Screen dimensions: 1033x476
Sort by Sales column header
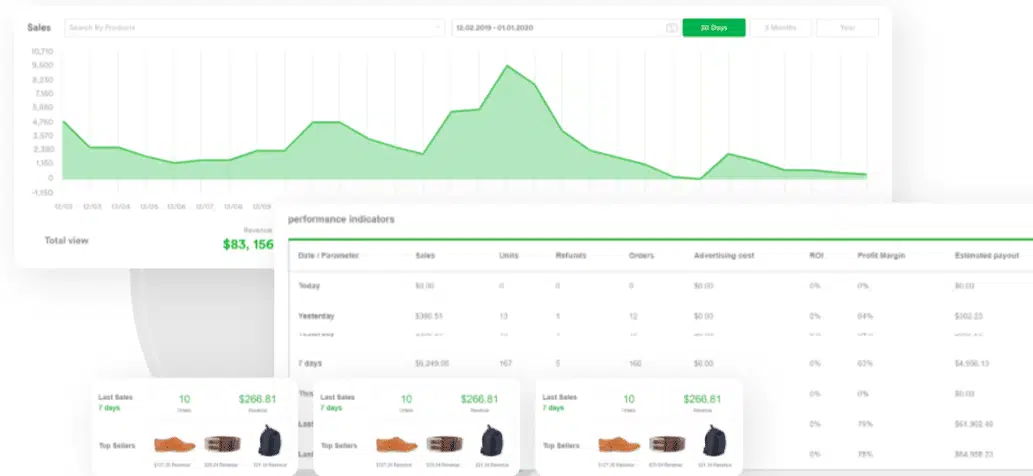425,255
